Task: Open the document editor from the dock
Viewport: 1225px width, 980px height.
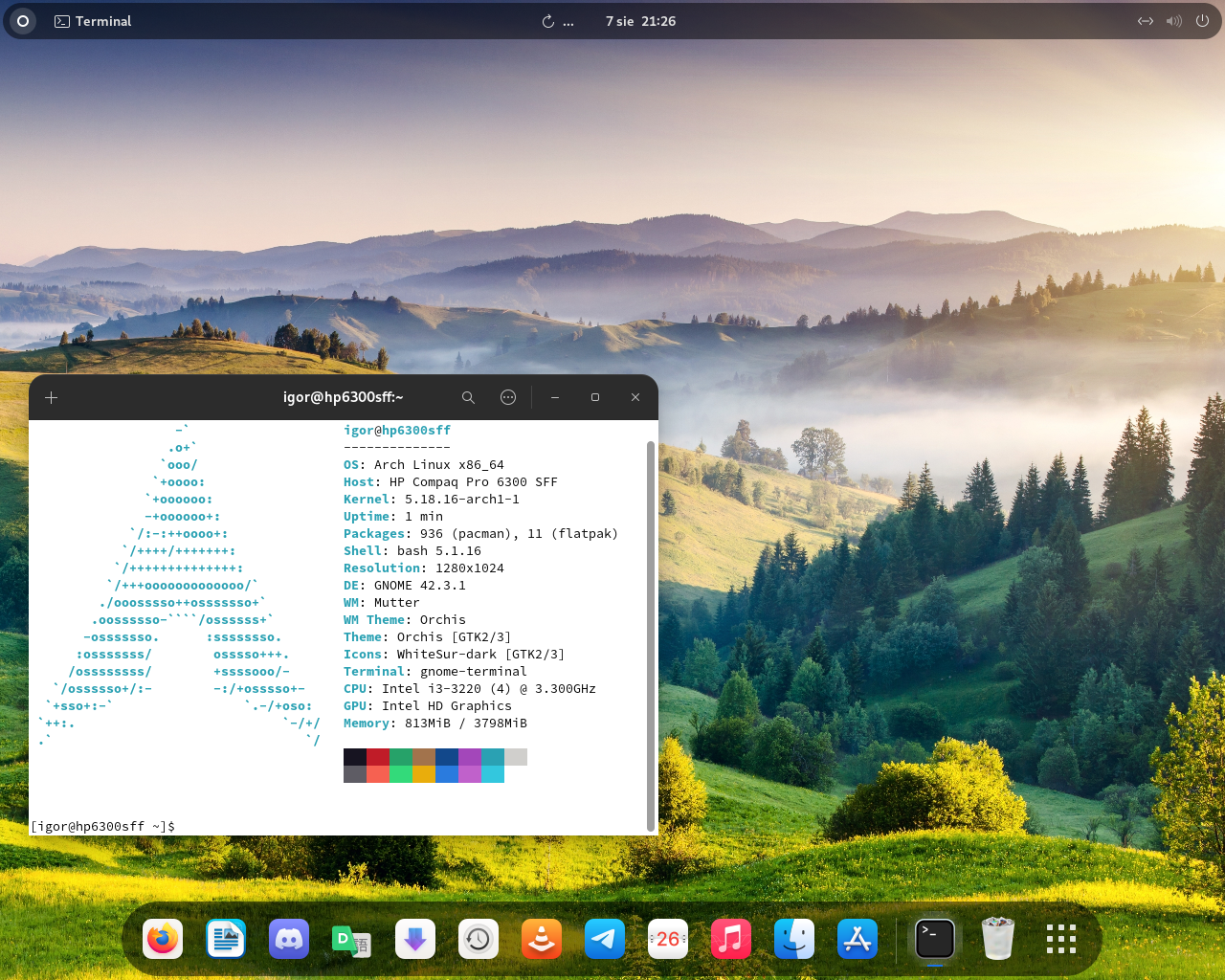Action: click(x=226, y=939)
